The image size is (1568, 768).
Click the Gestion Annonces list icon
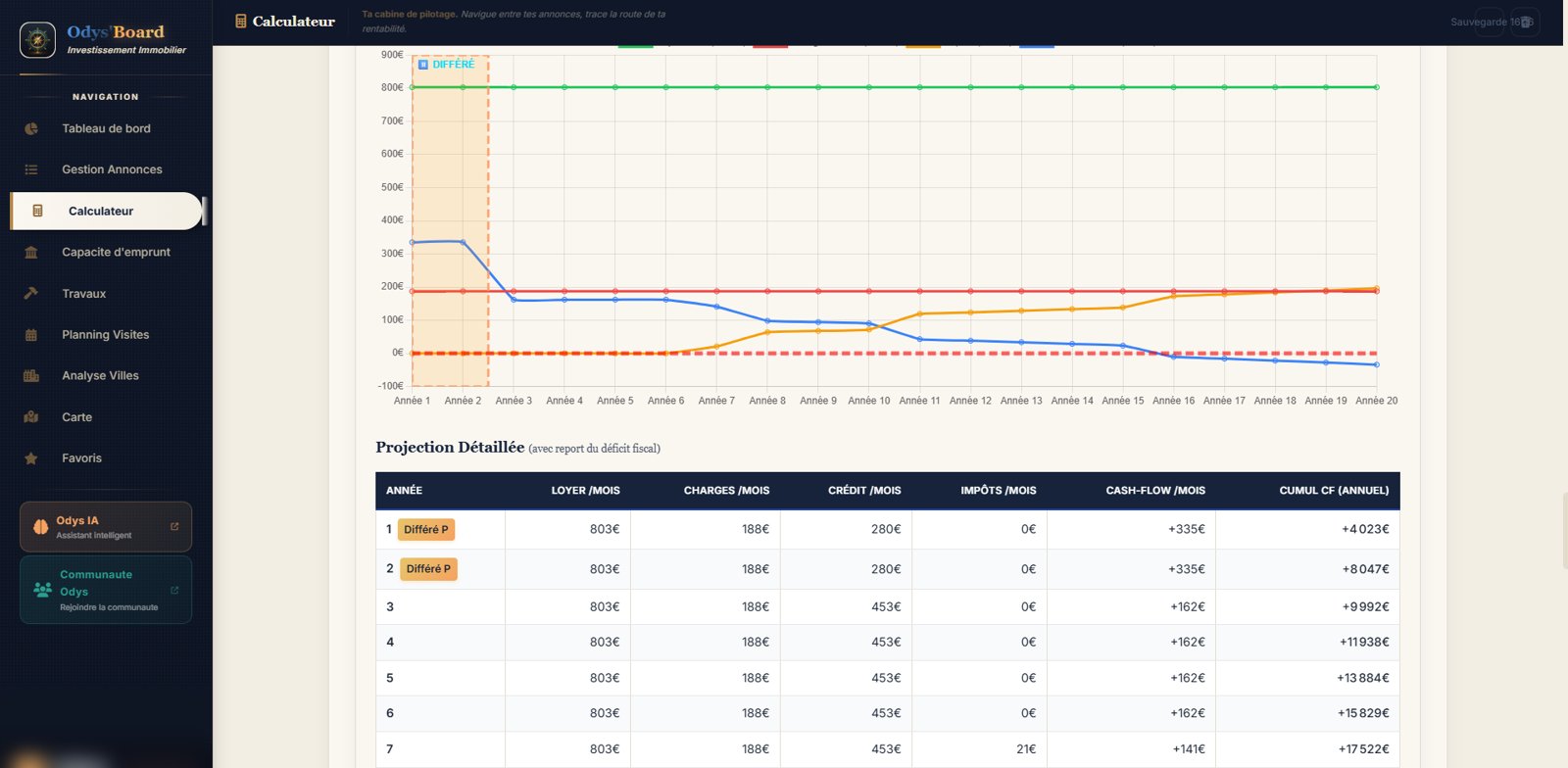31,169
